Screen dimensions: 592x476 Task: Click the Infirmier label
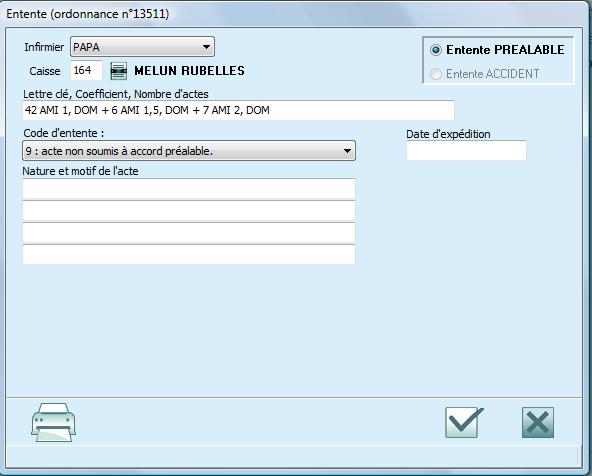[44, 47]
